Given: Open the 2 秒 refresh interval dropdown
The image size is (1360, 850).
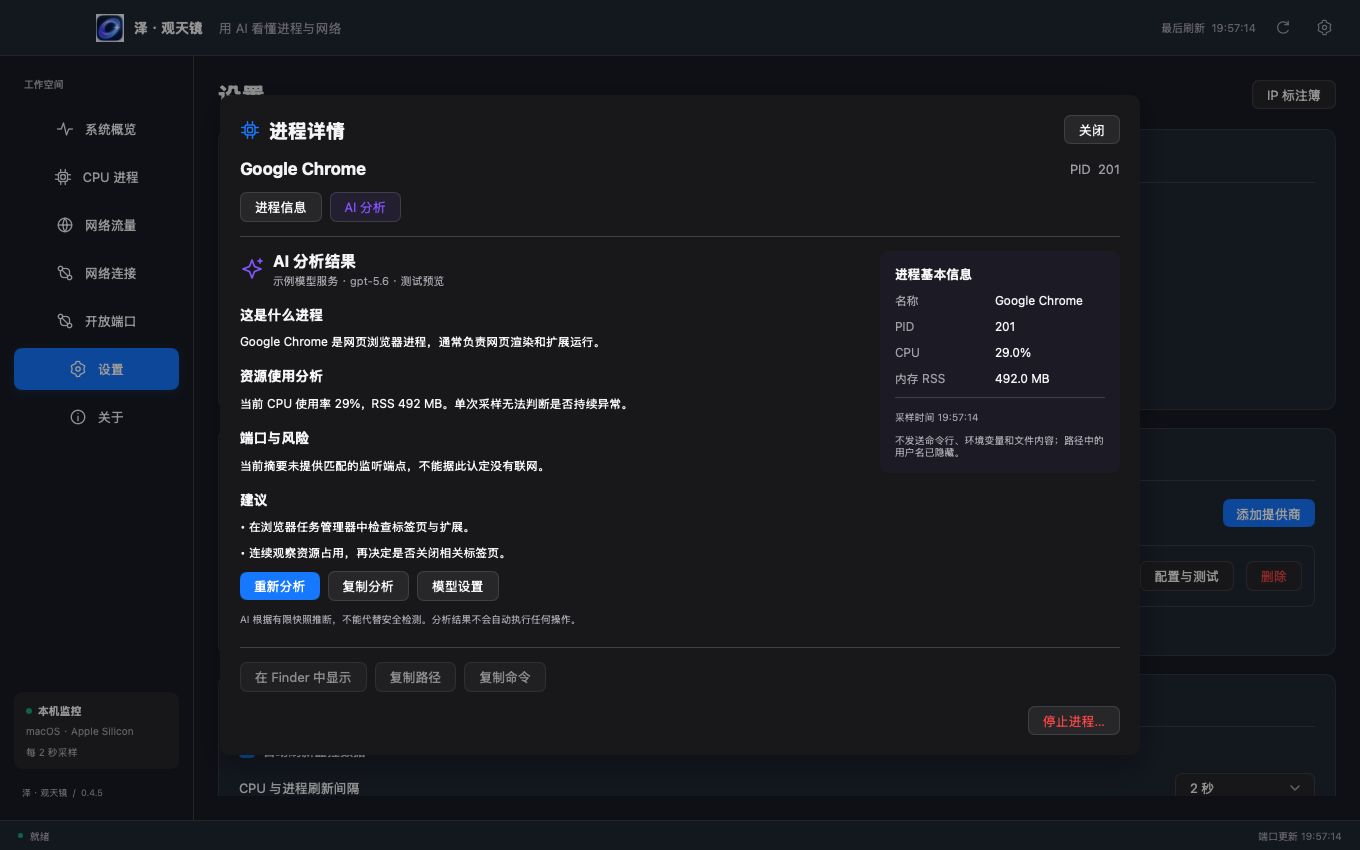Looking at the screenshot, I should tap(1245, 788).
